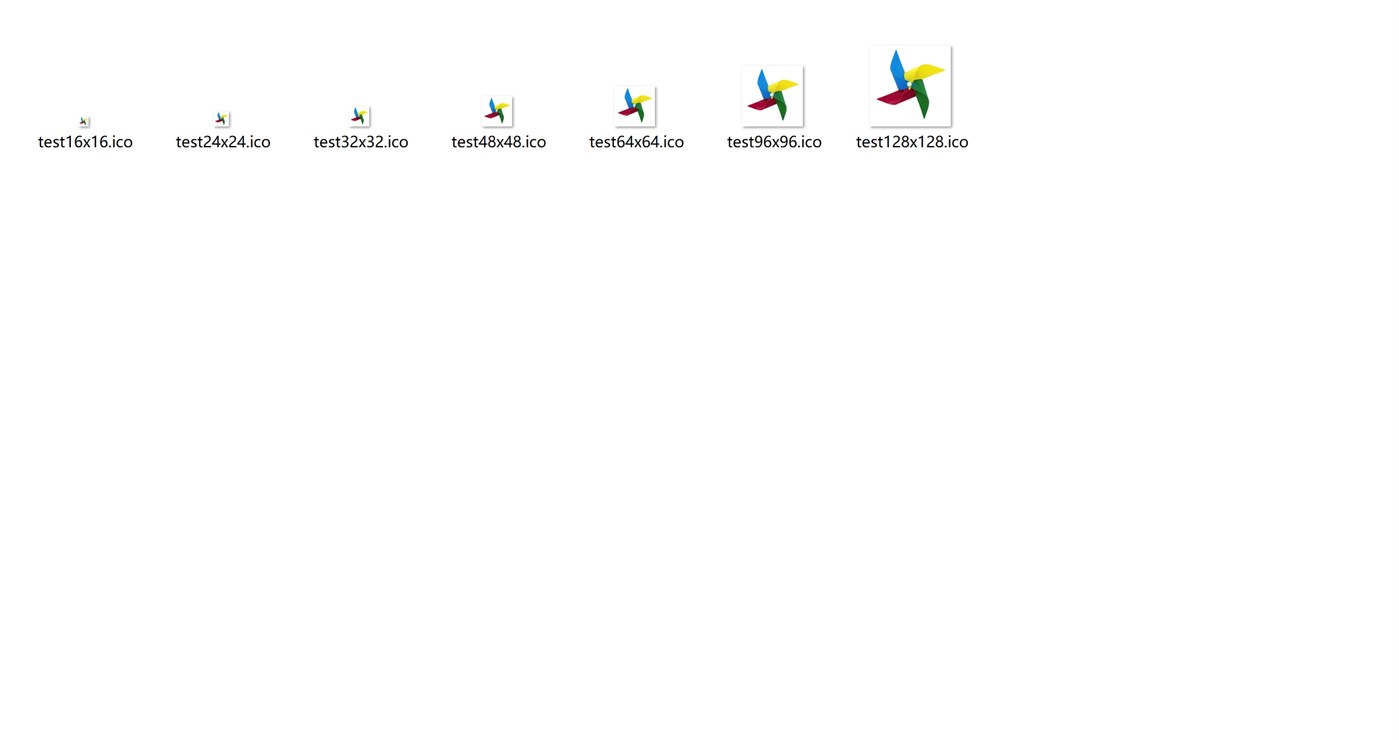This screenshot has width=1399, height=740.
Task: Click the test96x96.ico filename label
Action: [773, 142]
